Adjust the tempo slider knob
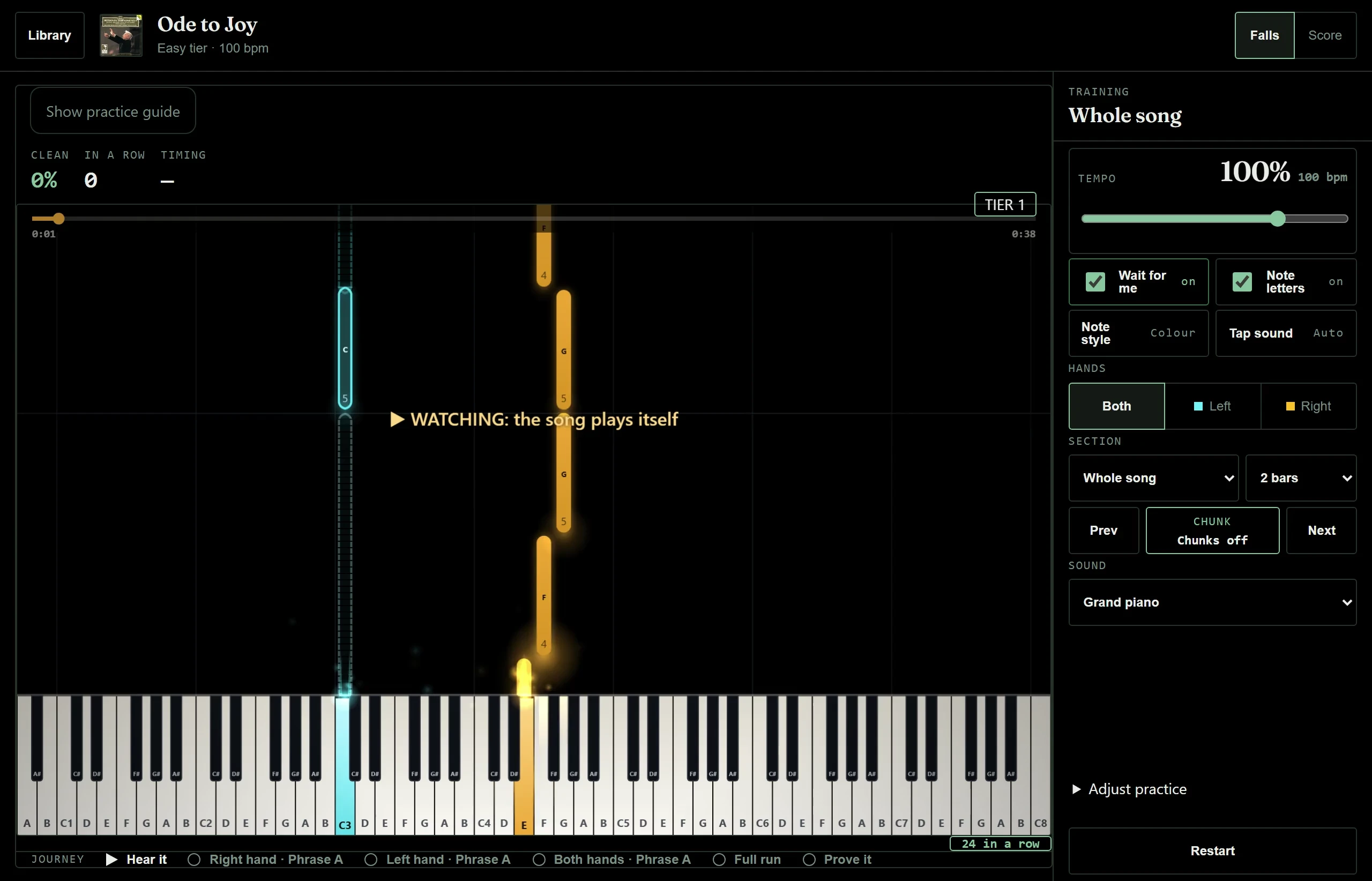 click(x=1278, y=219)
